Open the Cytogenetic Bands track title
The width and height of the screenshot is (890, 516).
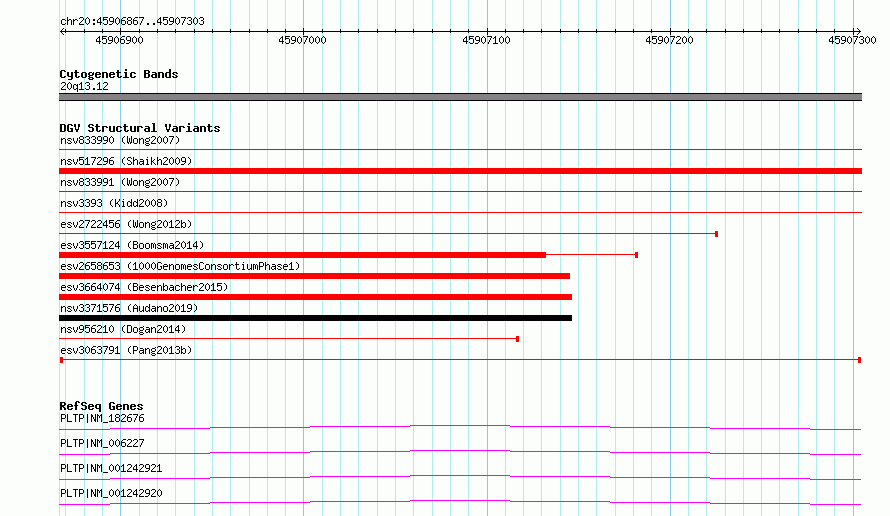(x=119, y=74)
